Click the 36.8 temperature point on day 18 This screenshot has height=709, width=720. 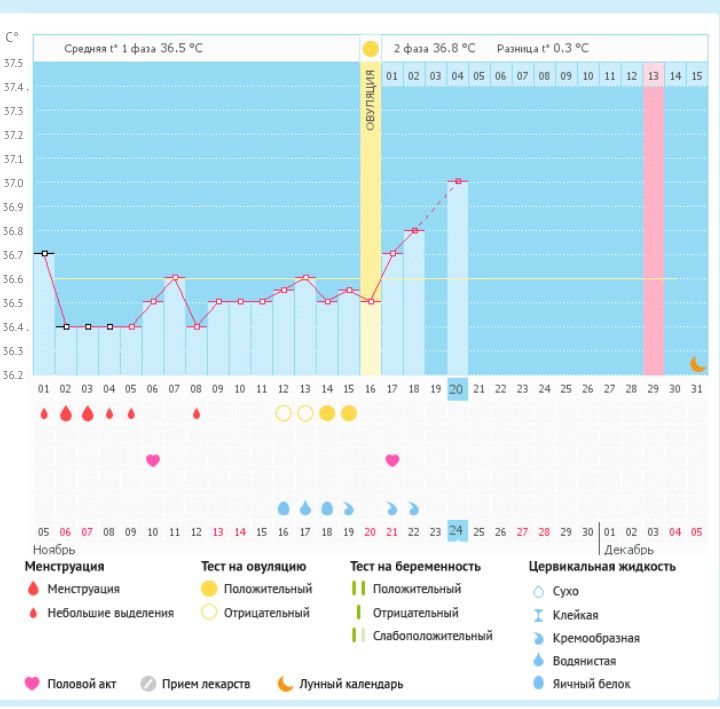(x=414, y=230)
